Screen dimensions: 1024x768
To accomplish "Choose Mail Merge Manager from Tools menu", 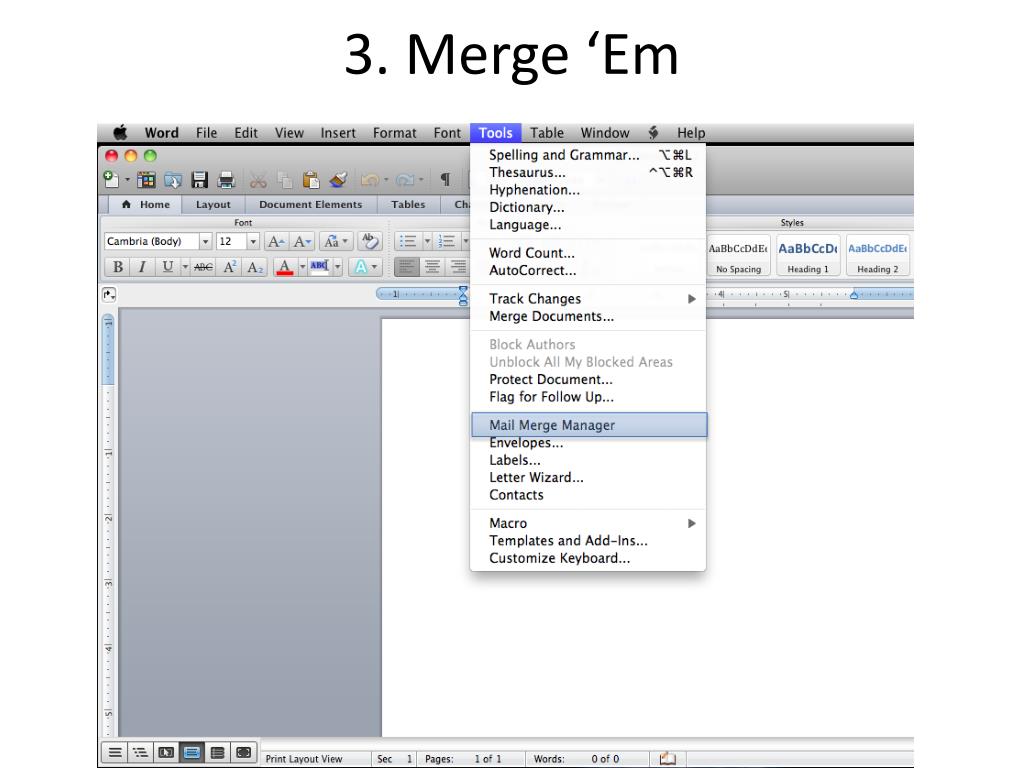I will [588, 425].
